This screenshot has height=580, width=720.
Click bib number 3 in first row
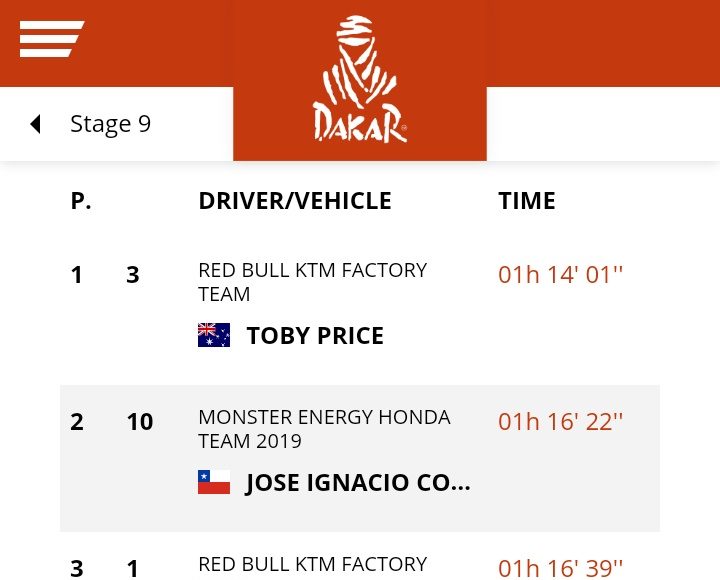(133, 275)
